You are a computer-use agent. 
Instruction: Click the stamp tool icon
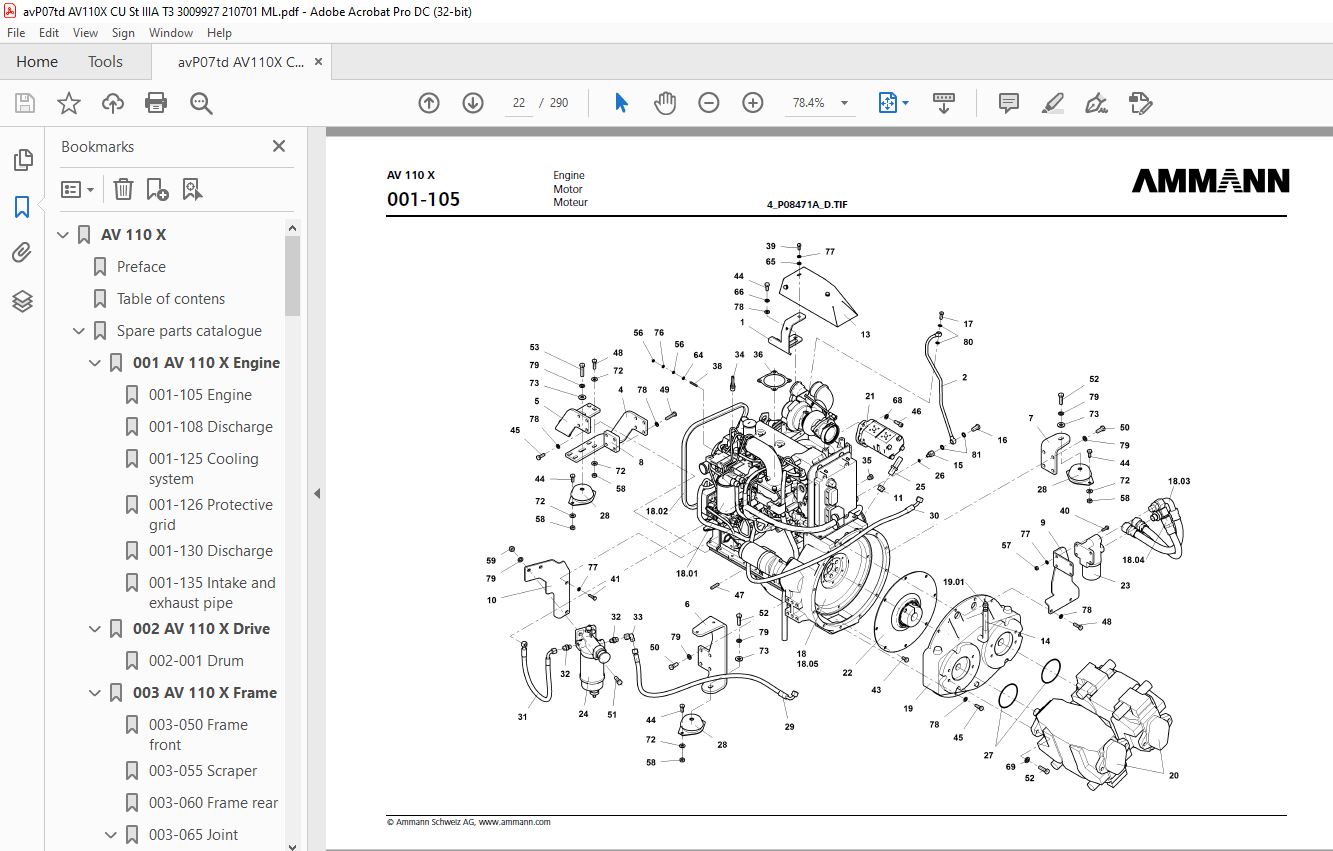[x=1141, y=103]
